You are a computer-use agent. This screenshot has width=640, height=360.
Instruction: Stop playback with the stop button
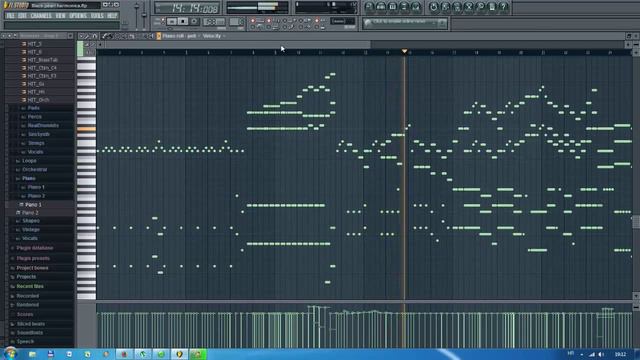tap(183, 21)
